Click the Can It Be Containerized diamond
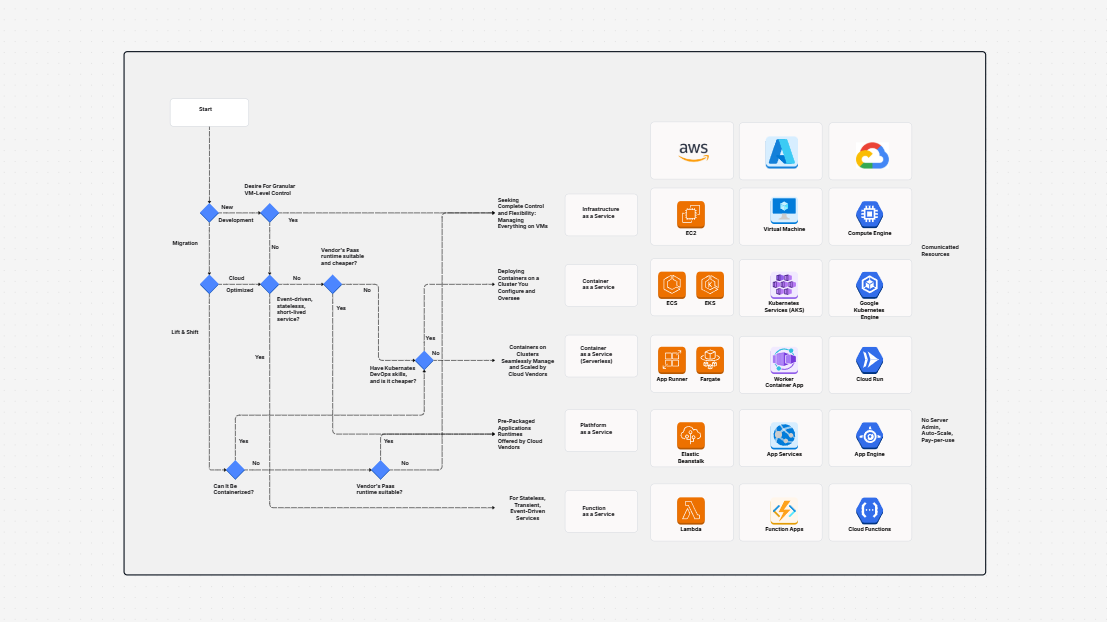The width and height of the screenshot is (1107, 622). pos(235,470)
